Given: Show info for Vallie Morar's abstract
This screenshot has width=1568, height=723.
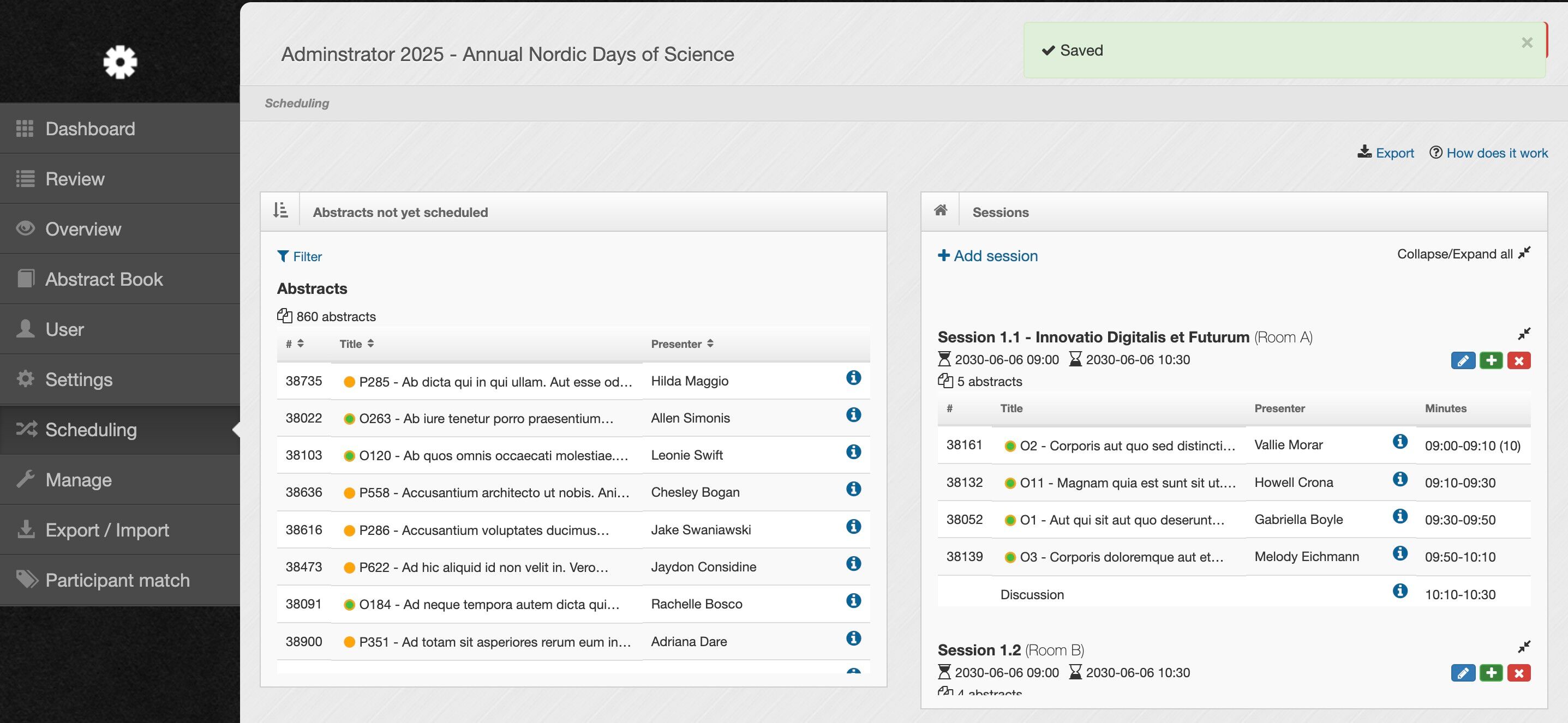Looking at the screenshot, I should [1400, 442].
